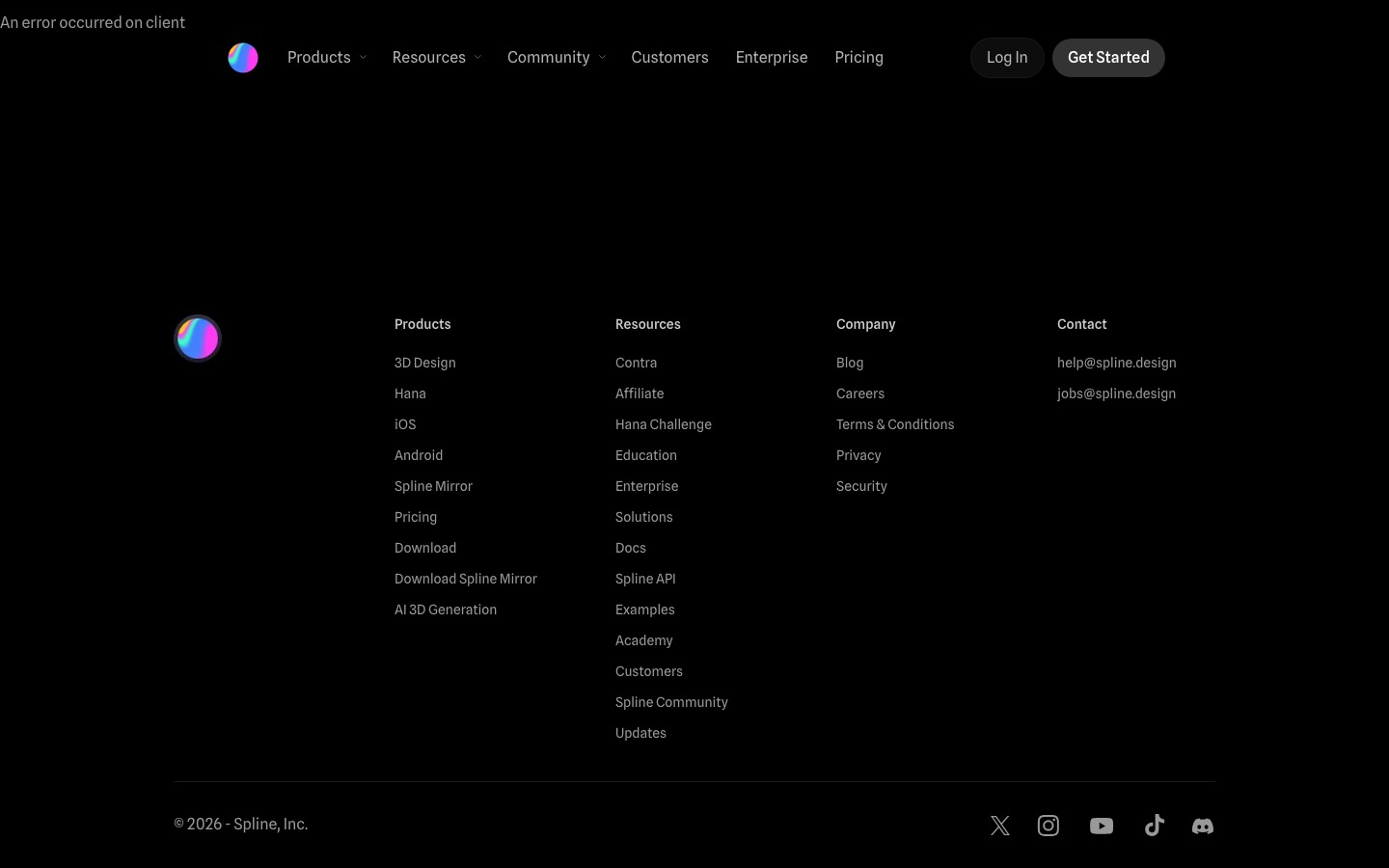This screenshot has height=868, width=1389.
Task: Open the Spline Mirror link
Action: click(x=434, y=486)
